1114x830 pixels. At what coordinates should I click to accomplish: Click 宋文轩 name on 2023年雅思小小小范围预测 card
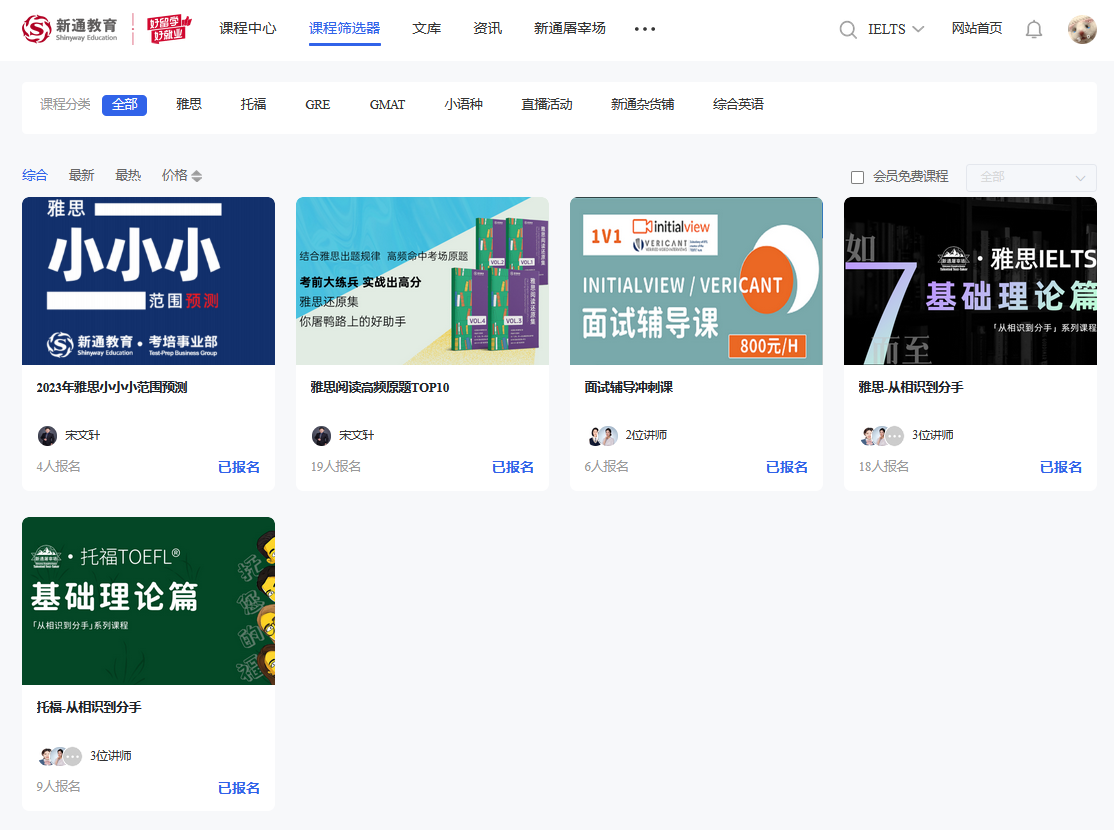tap(82, 435)
